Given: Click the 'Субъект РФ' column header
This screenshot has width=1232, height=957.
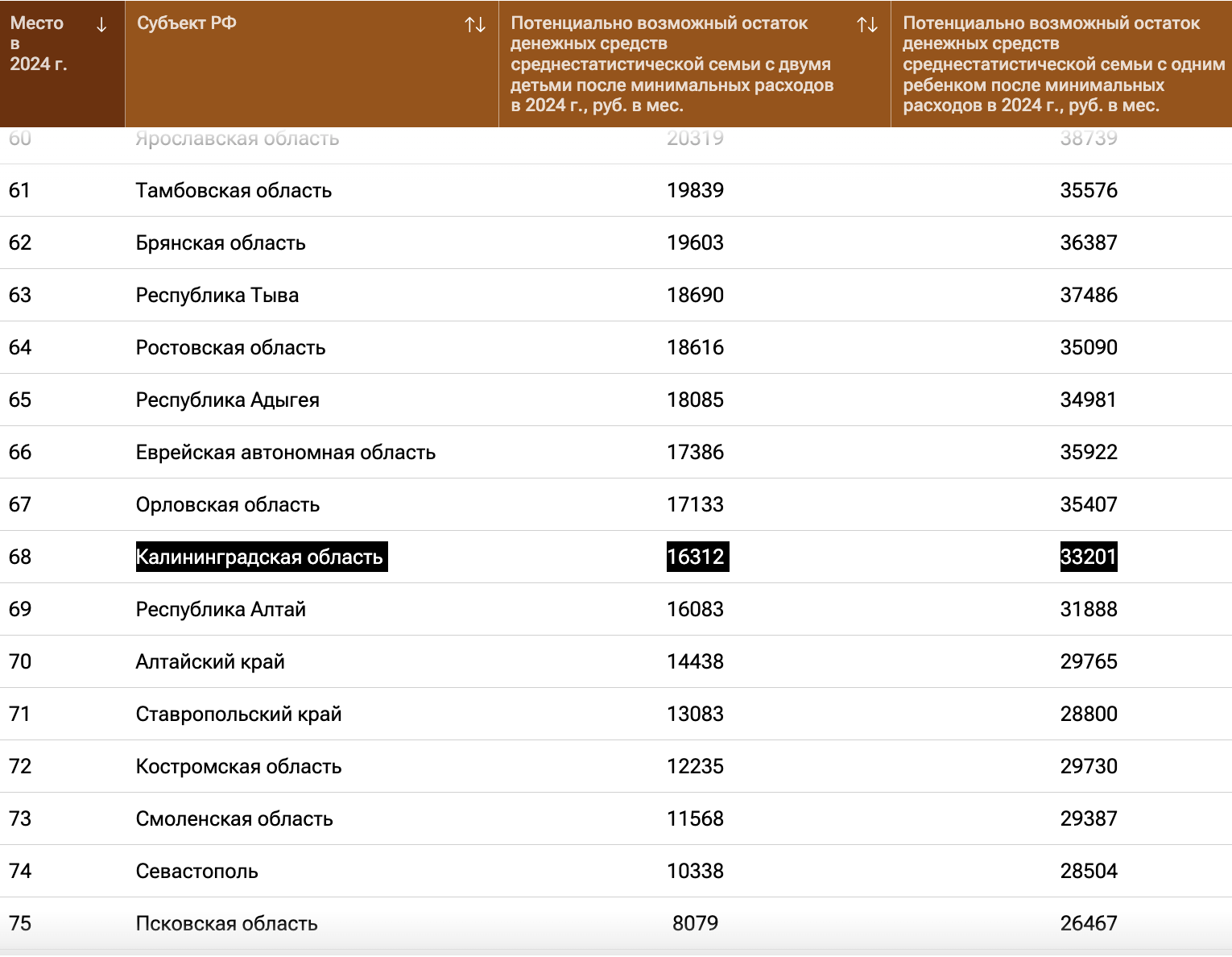Looking at the screenshot, I should click(312, 64).
